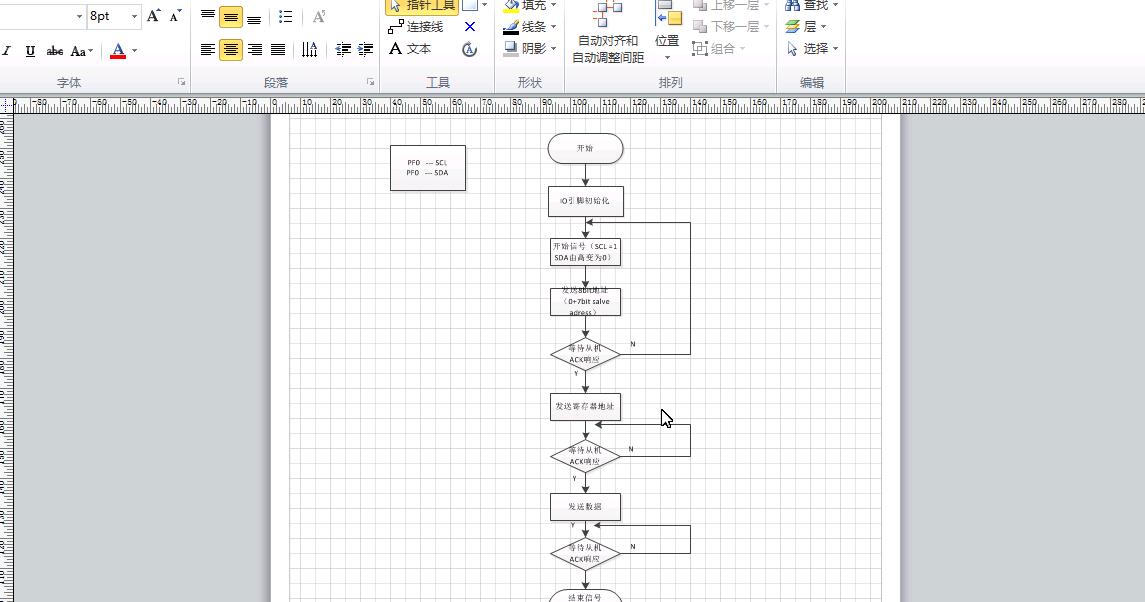Open the 线条 dropdown arrow
This screenshot has height=602, width=1145.
click(554, 27)
